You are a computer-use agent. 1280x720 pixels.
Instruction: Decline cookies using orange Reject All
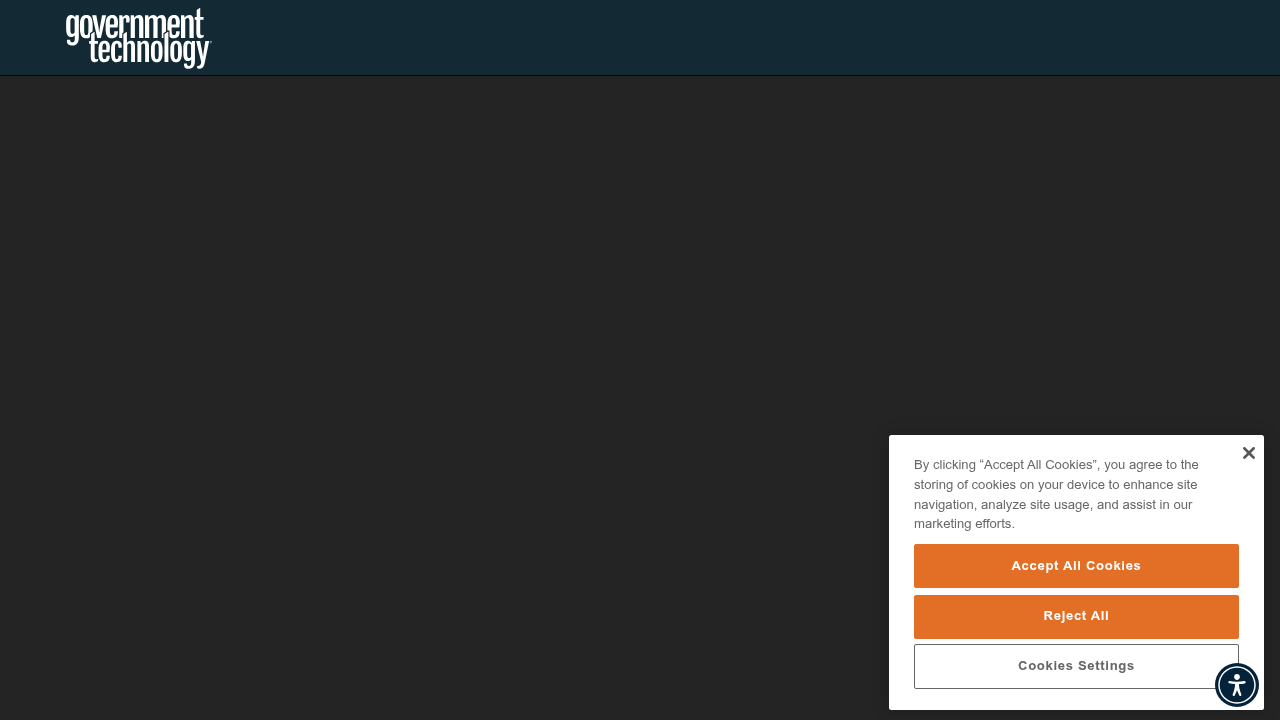point(1076,616)
